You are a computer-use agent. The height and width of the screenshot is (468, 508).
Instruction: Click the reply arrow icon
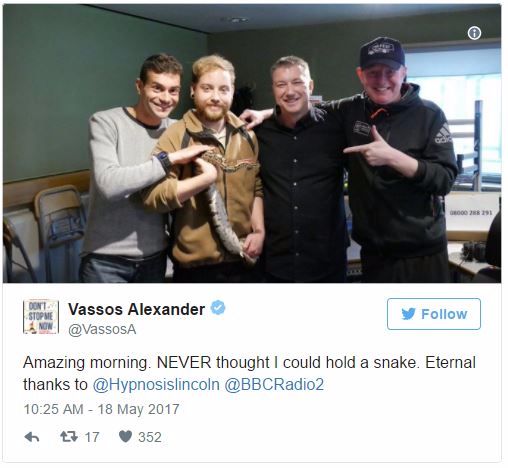[x=32, y=437]
